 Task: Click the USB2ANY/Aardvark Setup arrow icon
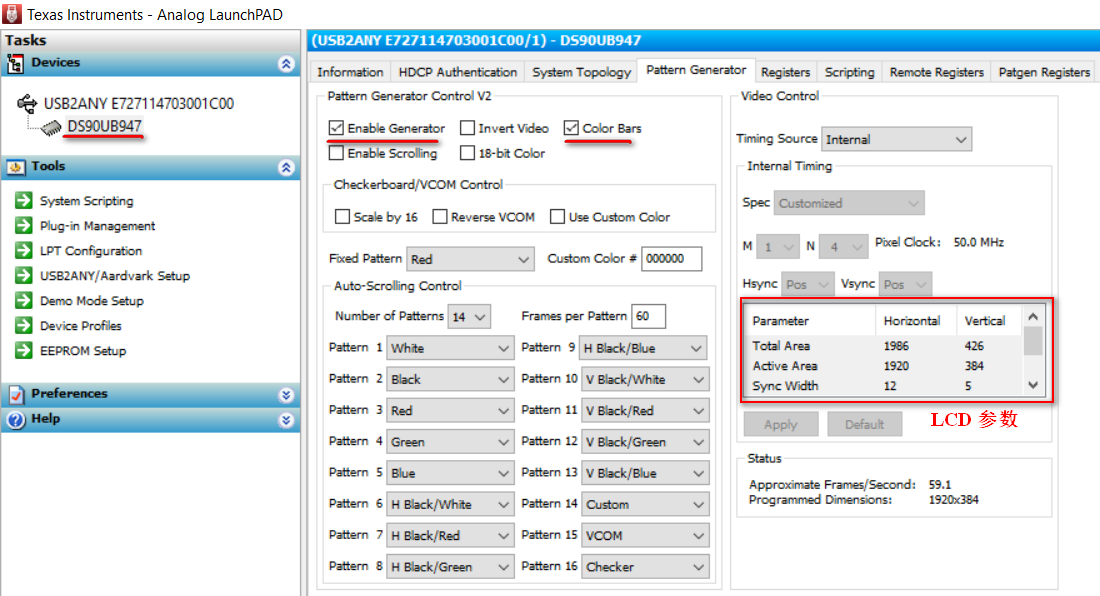click(24, 276)
